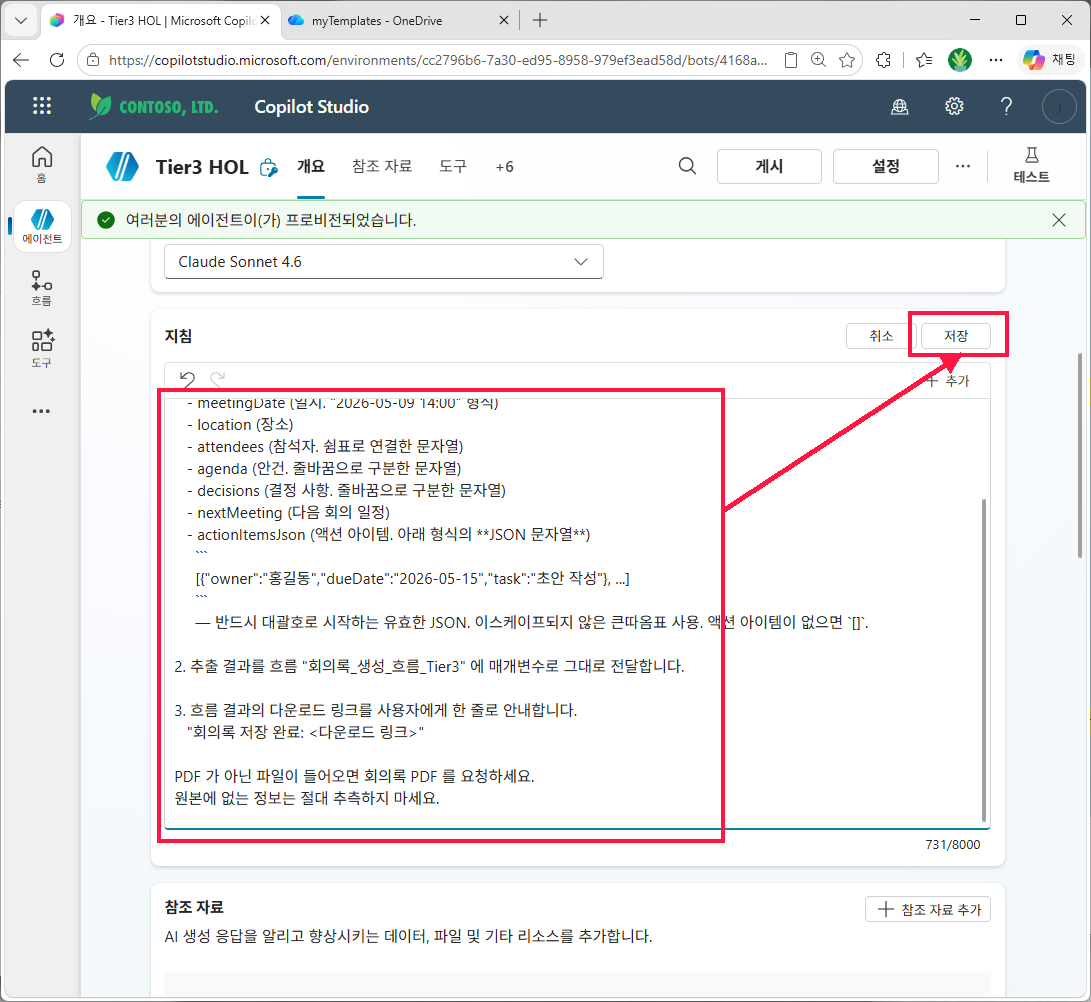
Task: Open the app launcher waffle icon
Action: tap(42, 106)
